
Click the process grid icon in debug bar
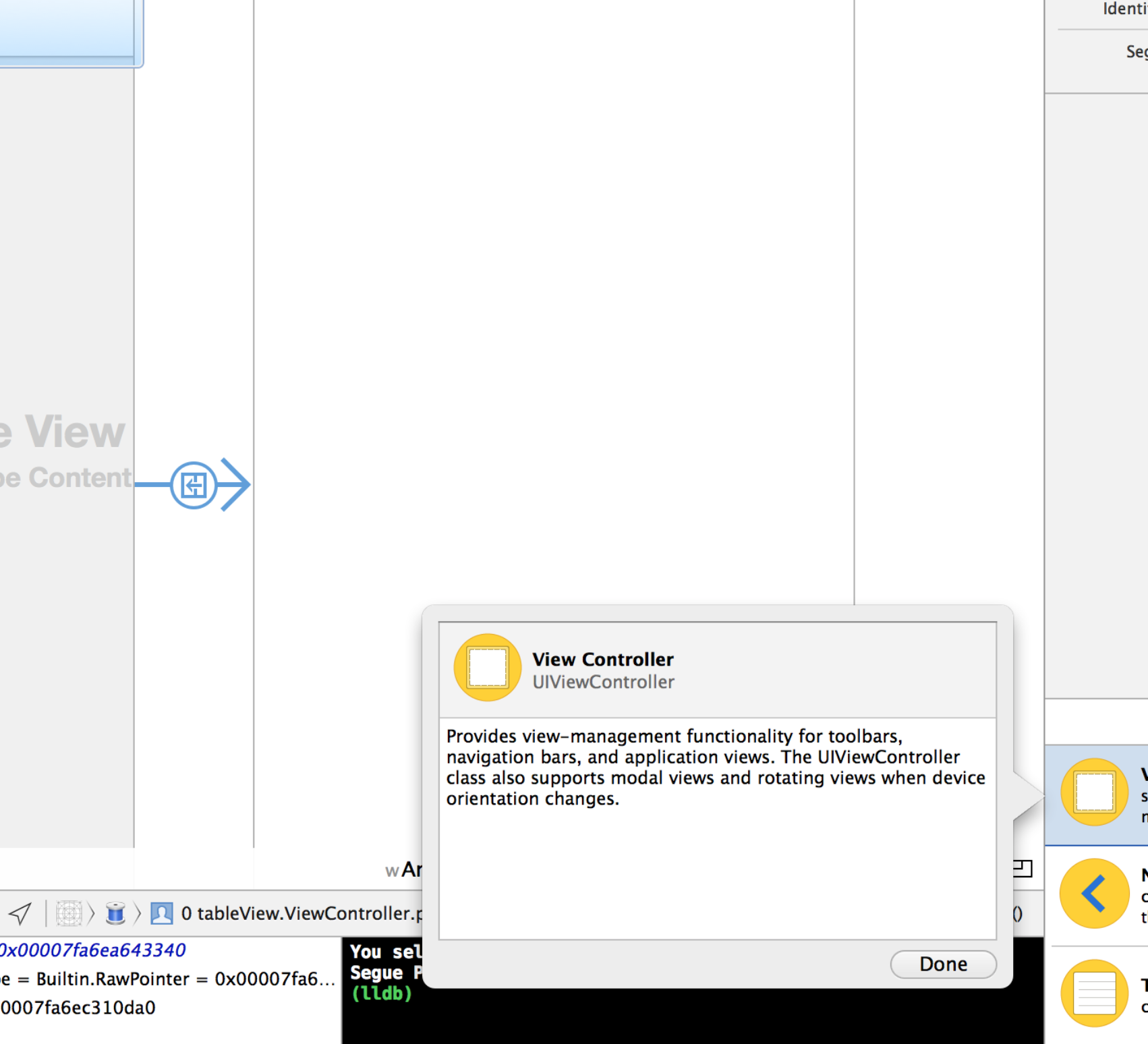pos(69,913)
